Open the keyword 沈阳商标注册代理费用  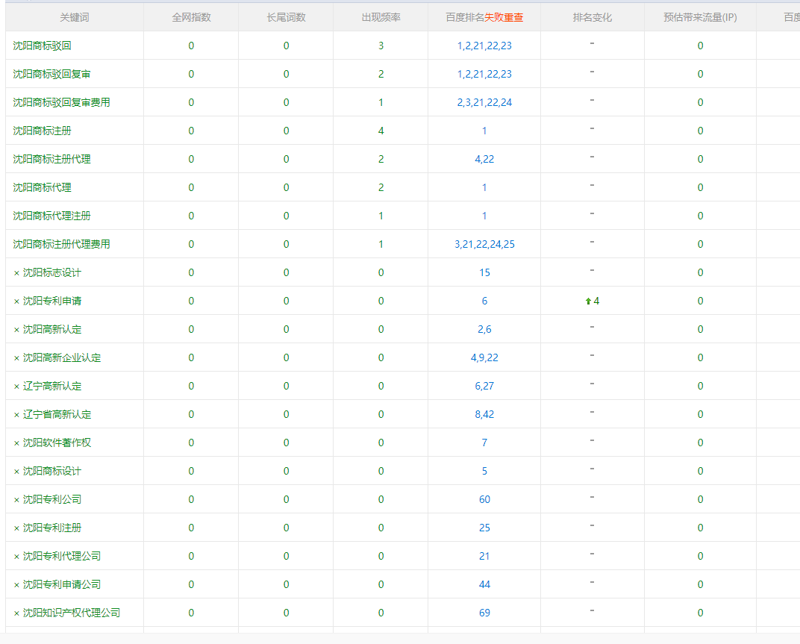click(61, 244)
